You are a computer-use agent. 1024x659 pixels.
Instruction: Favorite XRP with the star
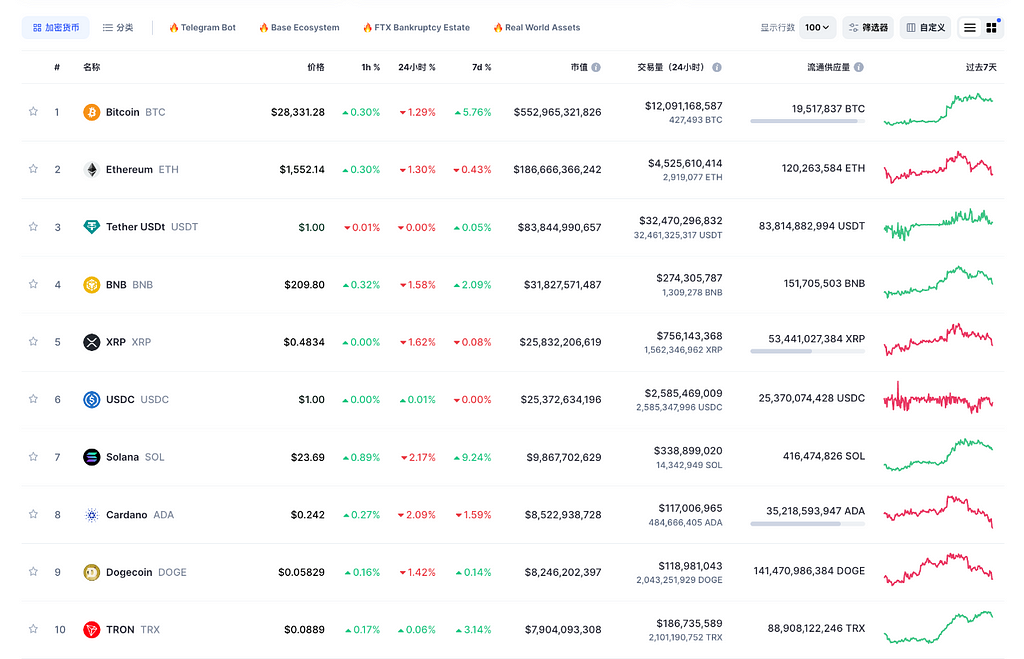pyautogui.click(x=33, y=342)
